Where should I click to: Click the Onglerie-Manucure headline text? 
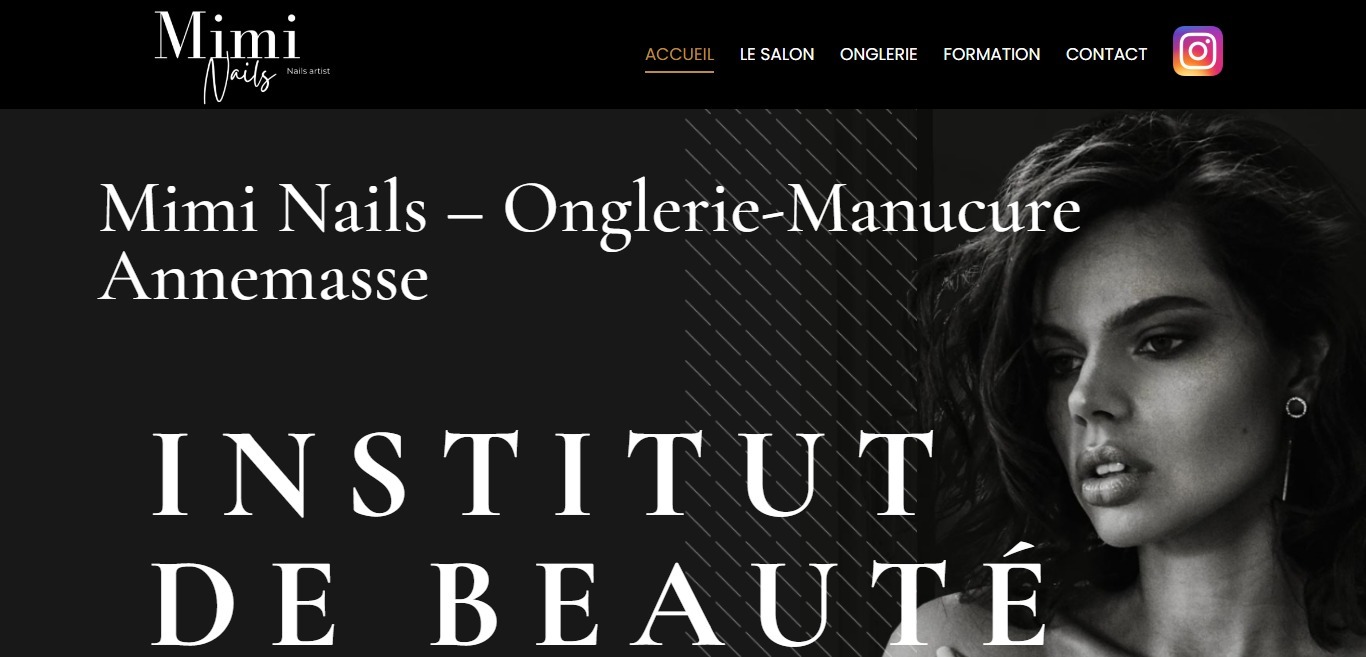[x=791, y=213]
